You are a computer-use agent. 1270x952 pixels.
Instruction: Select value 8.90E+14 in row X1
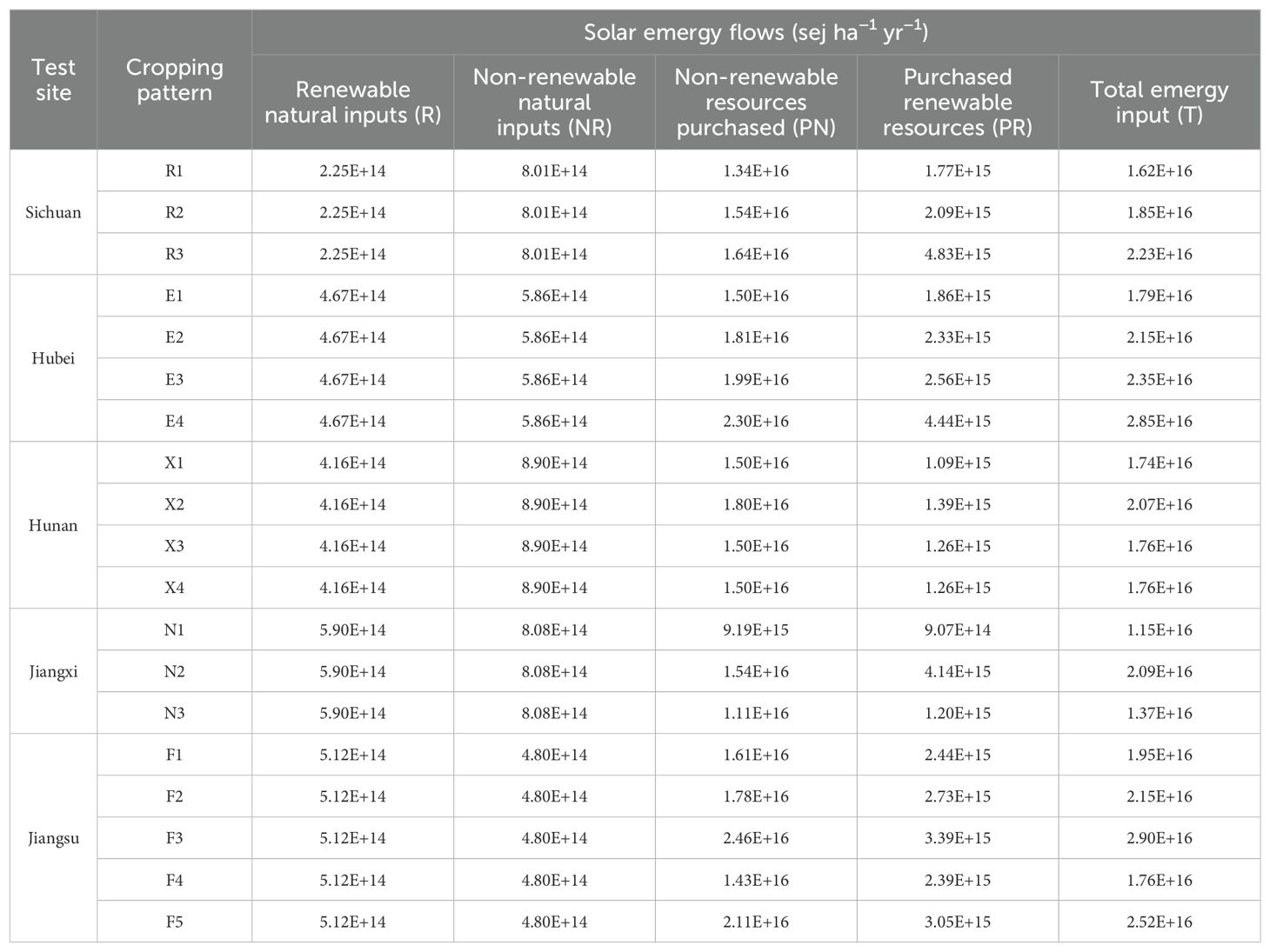554,463
